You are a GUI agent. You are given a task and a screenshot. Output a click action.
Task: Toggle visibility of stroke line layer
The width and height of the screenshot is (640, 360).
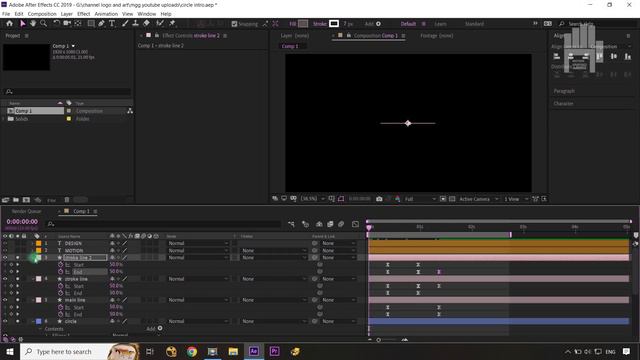coord(5,279)
